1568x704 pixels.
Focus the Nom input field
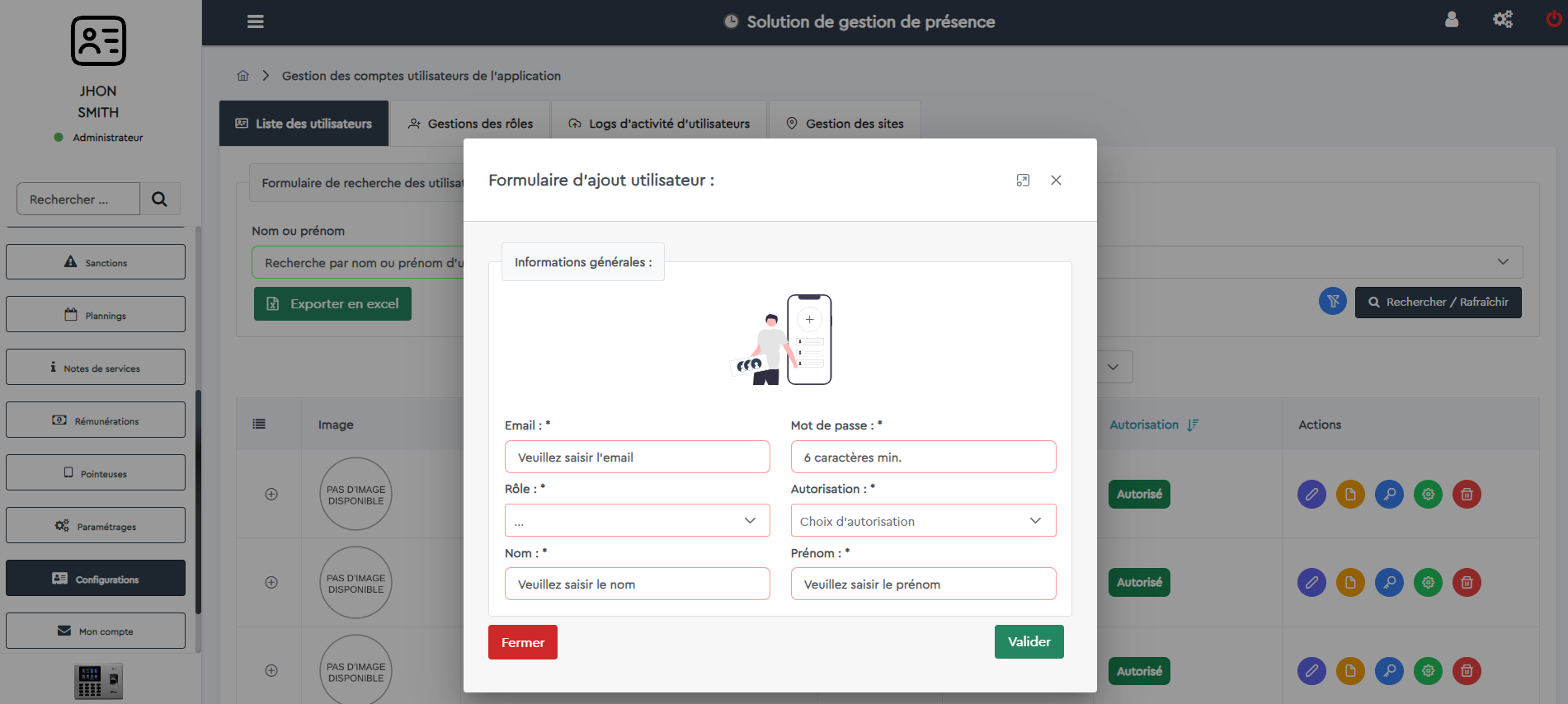637,584
